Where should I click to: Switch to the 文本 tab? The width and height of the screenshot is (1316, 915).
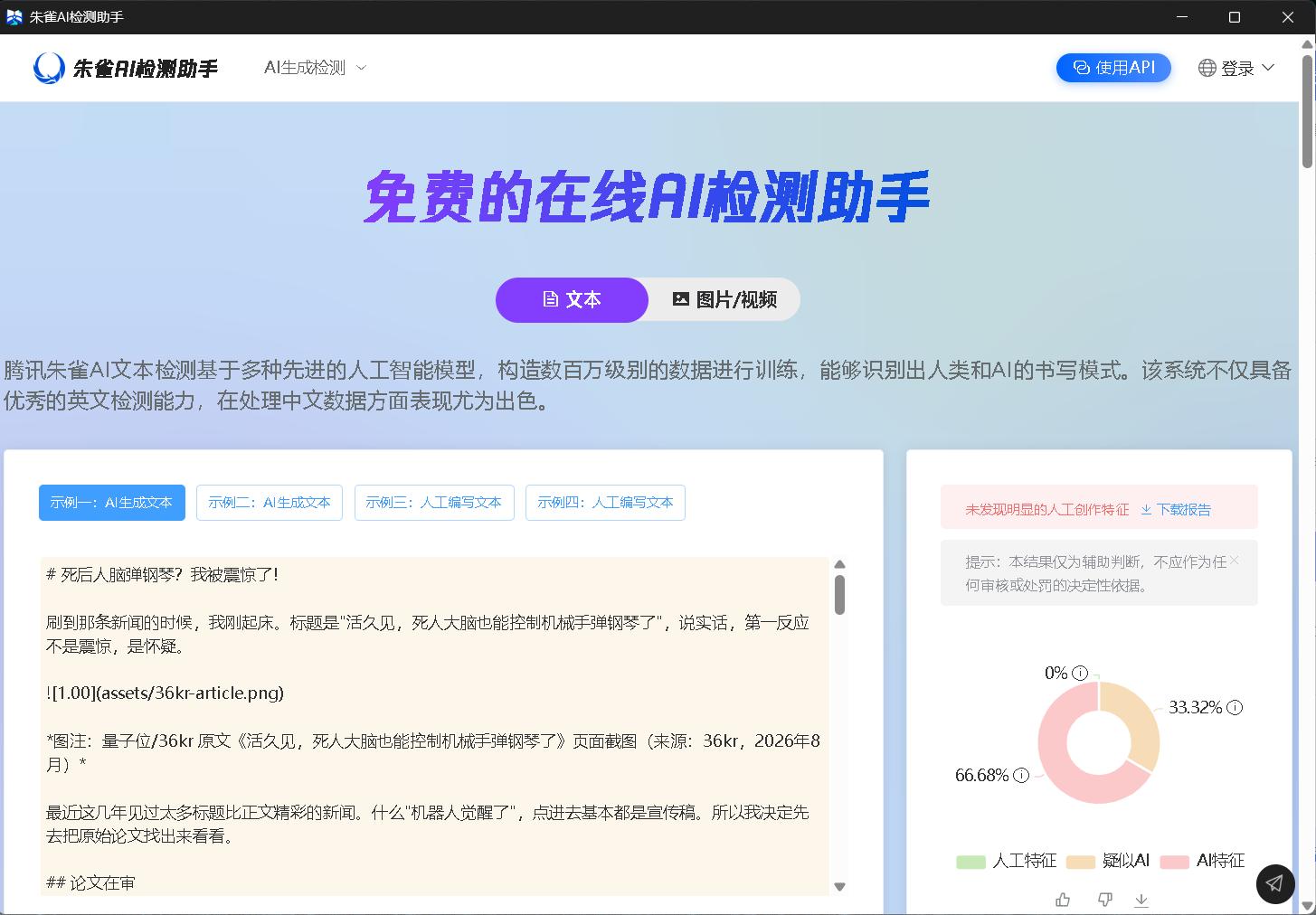[x=572, y=299]
